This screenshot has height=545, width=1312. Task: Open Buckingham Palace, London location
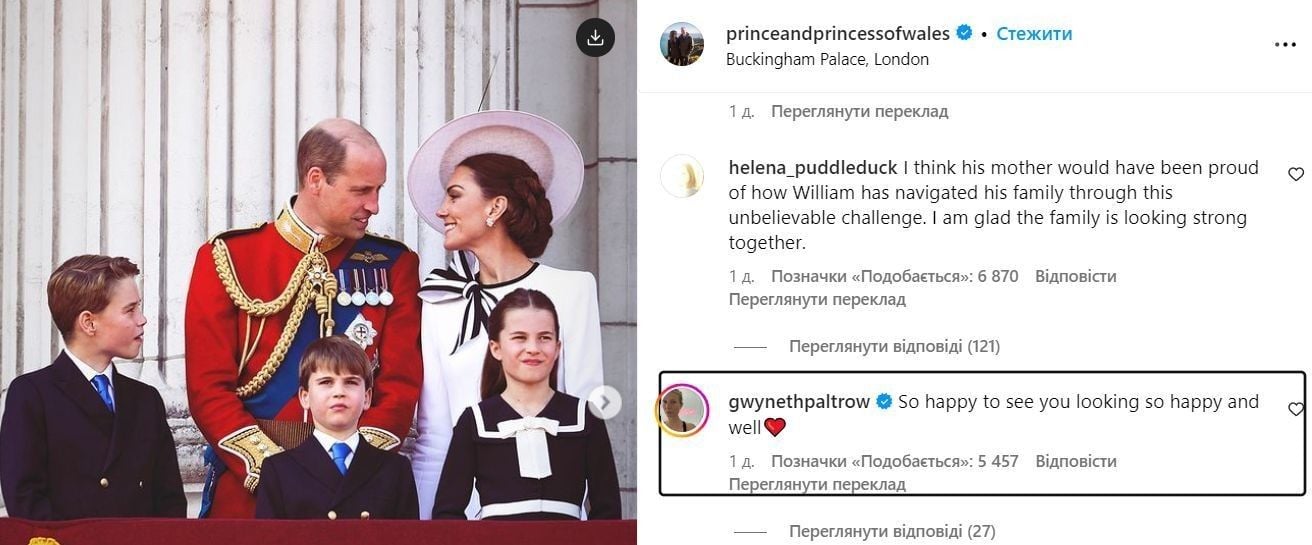(x=828, y=59)
